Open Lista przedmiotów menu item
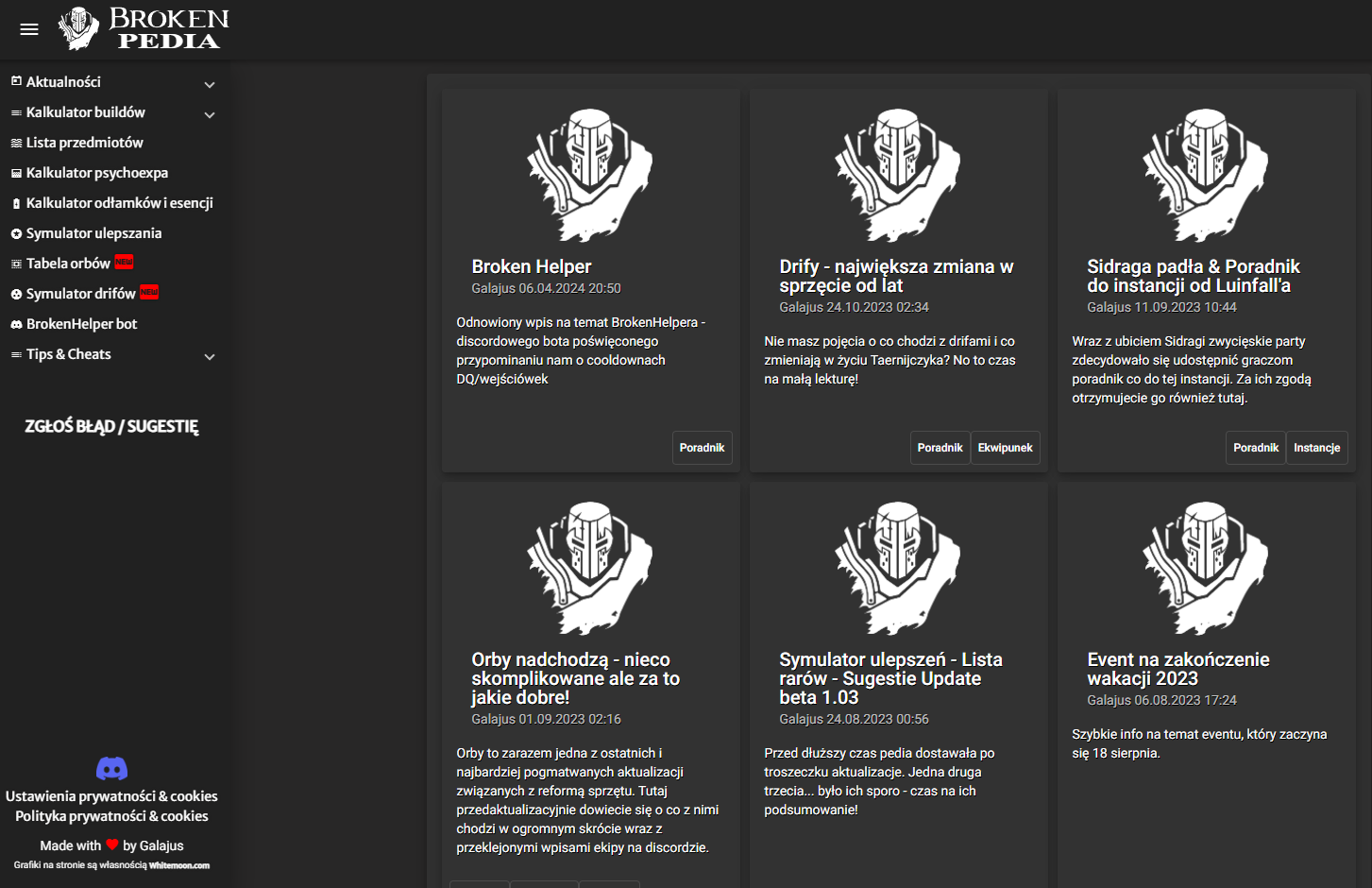Image resolution: width=1372 pixels, height=888 pixels. [85, 143]
